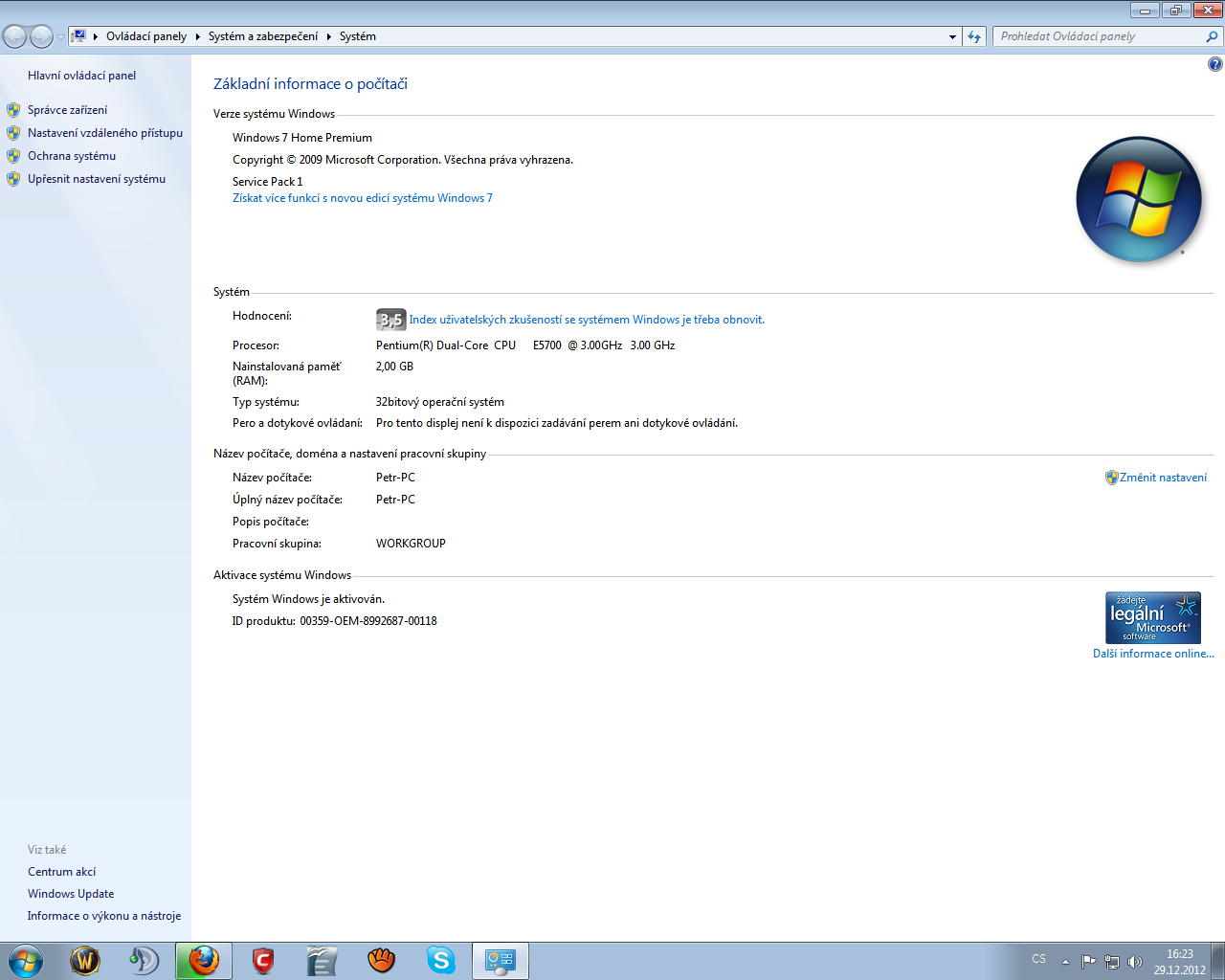Screen dimensions: 1225x980
Task: Click the search magnifier icon
Action: pos(1213,36)
